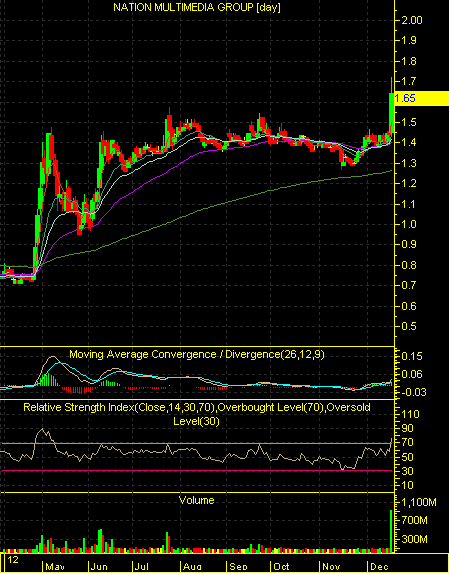Click the orange RSI overbought line at 70
This screenshot has height=573, width=449.
pyautogui.click(x=197, y=443)
